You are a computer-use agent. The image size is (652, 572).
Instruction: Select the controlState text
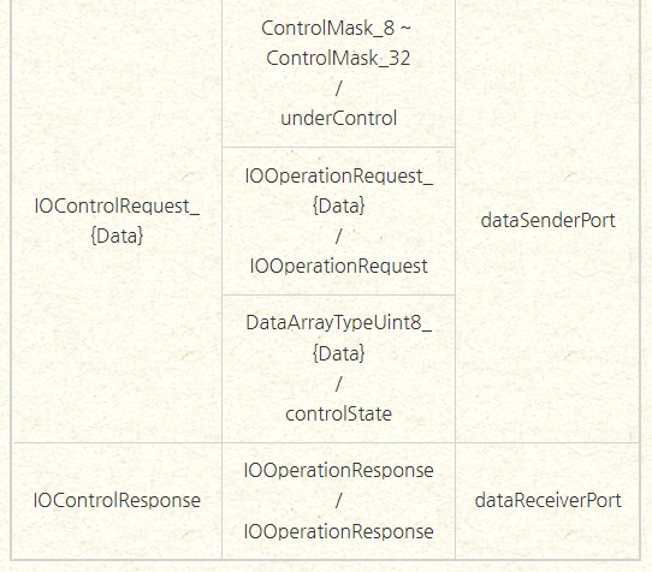(x=338, y=413)
